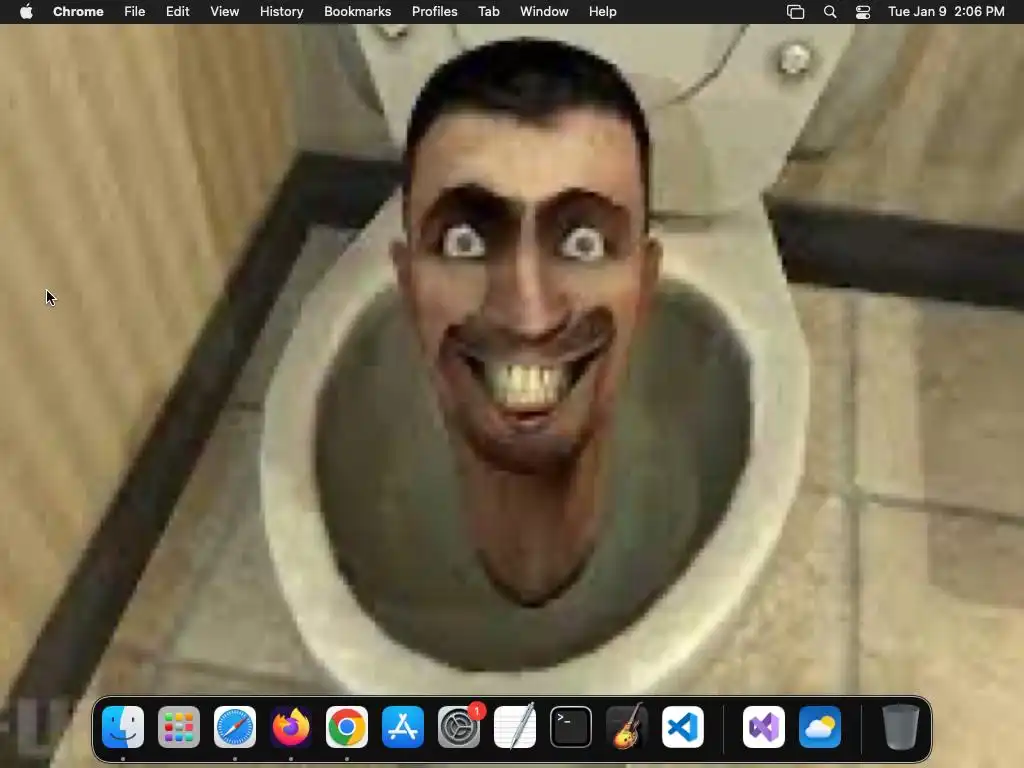Viewport: 1024px width, 768px height.
Task: Open the App Store Dock icon
Action: (403, 727)
